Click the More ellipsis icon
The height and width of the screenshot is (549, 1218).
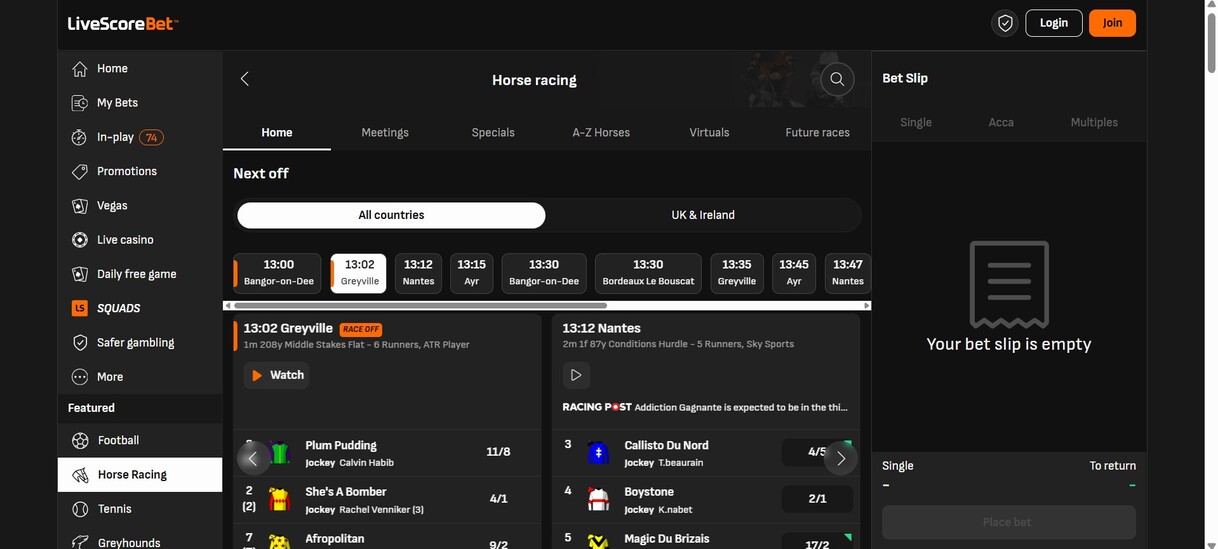click(x=80, y=377)
